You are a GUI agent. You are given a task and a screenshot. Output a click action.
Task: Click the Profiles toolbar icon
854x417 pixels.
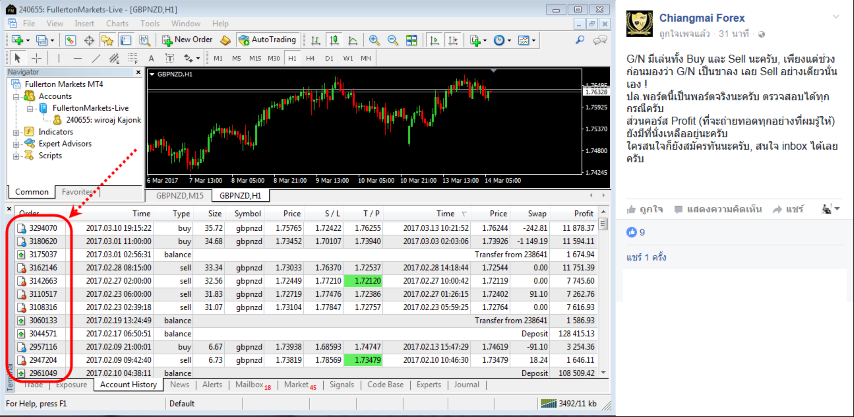pos(41,40)
